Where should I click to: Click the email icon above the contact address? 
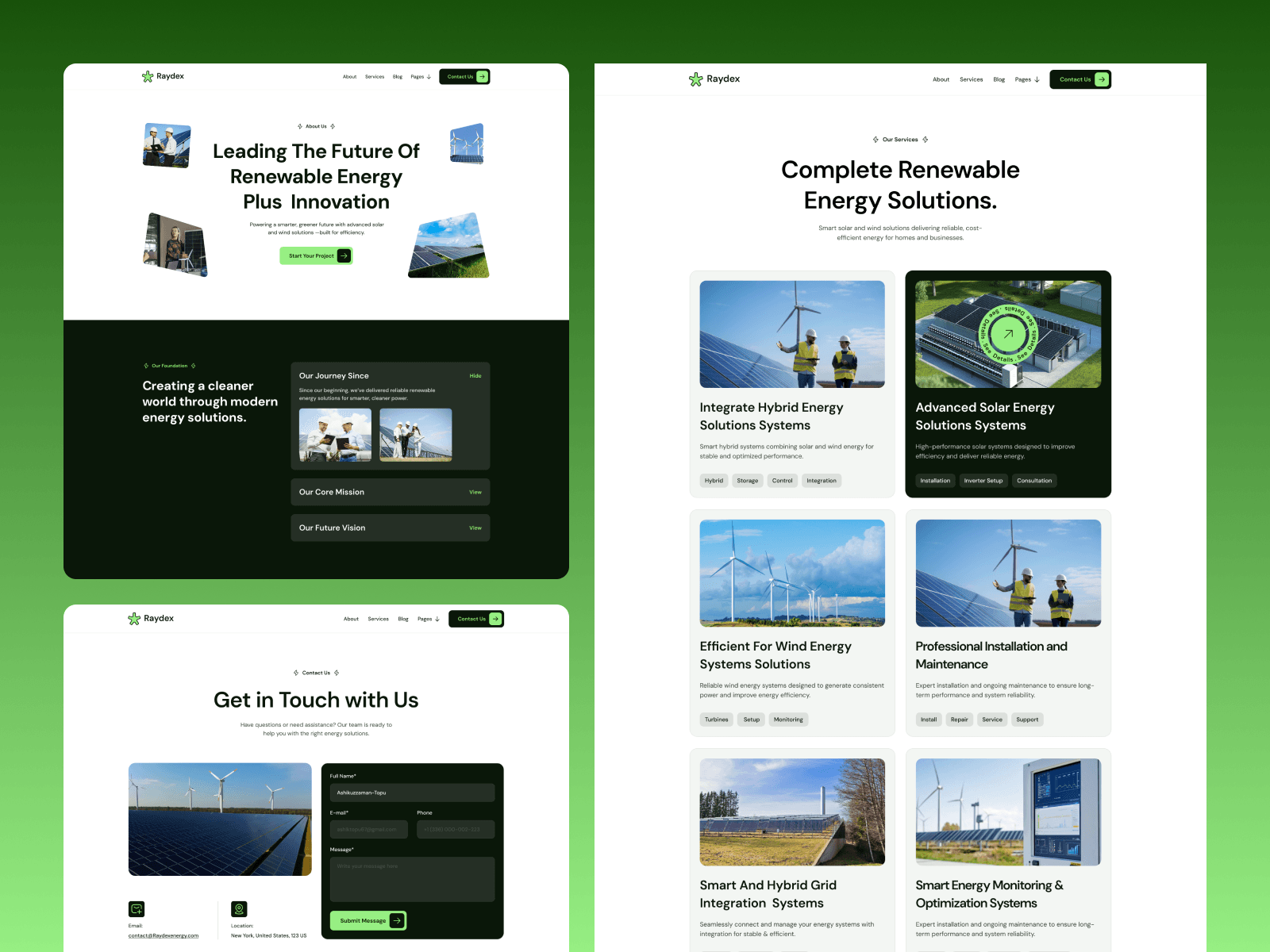tap(137, 909)
